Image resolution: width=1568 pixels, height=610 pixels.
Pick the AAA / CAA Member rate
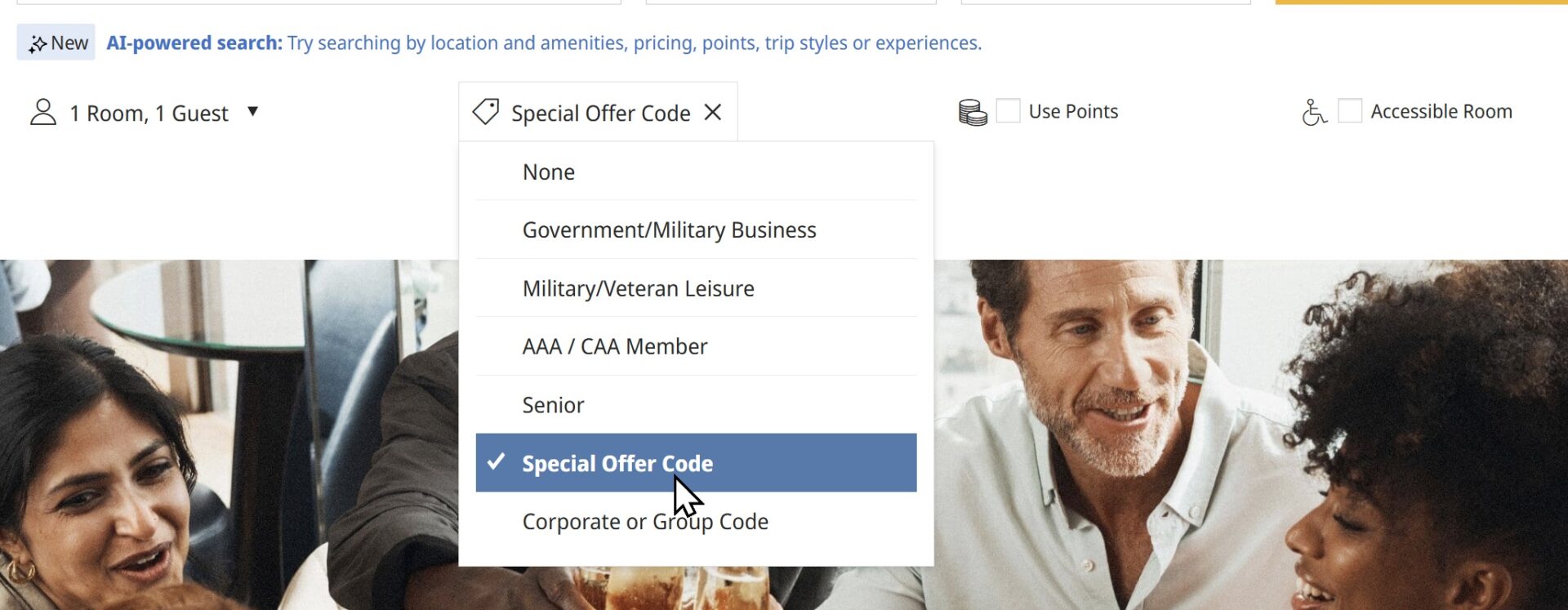[615, 345]
